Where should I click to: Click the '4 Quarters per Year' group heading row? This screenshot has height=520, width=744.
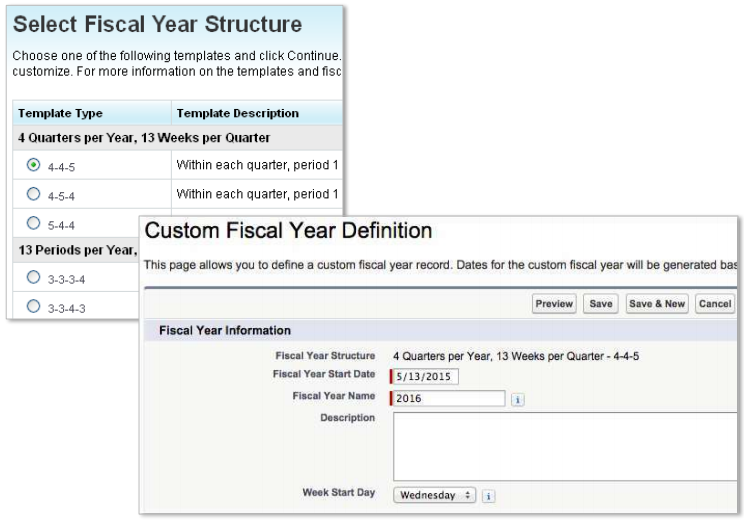[x=147, y=137]
